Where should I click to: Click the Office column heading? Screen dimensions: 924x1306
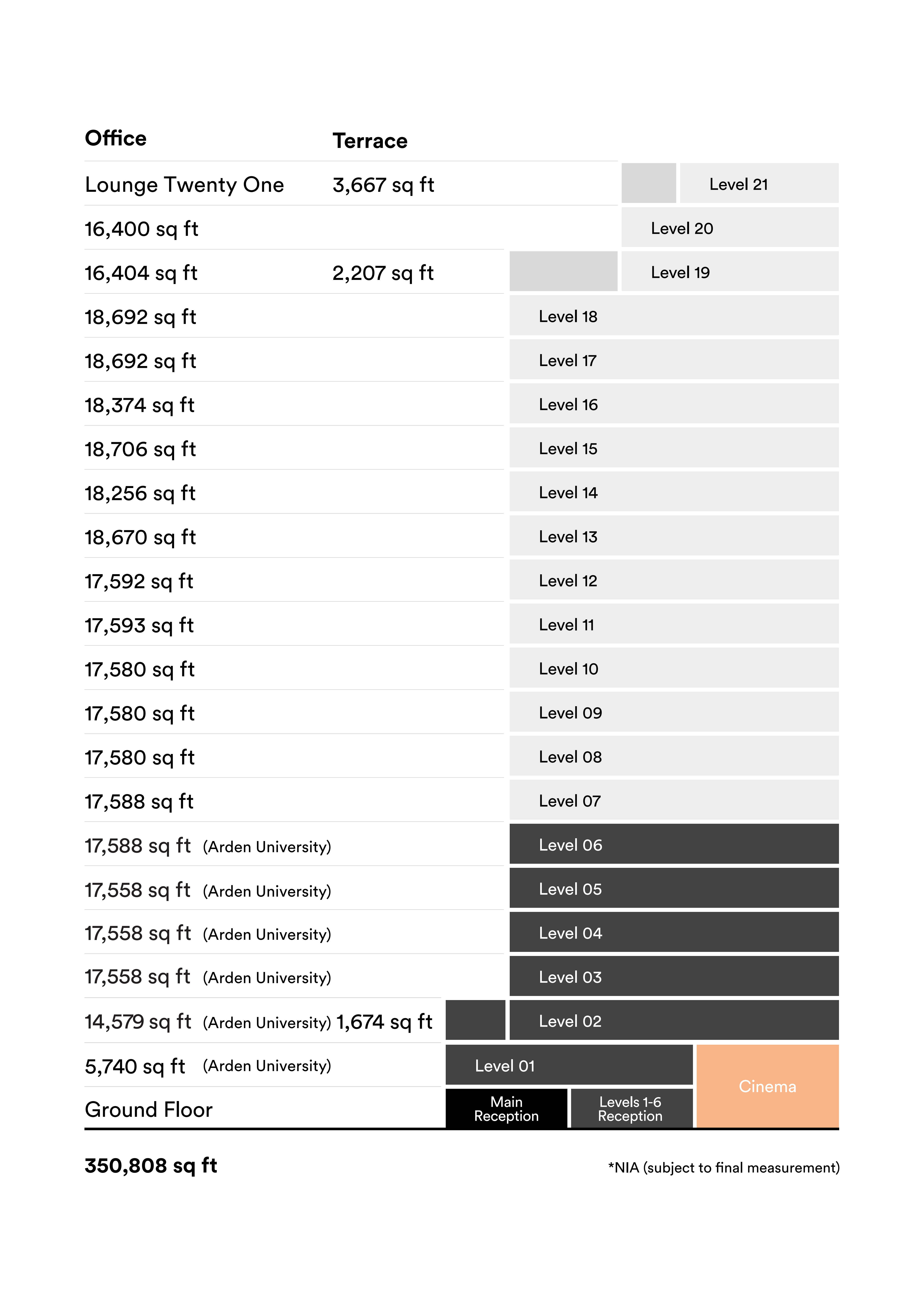point(116,138)
